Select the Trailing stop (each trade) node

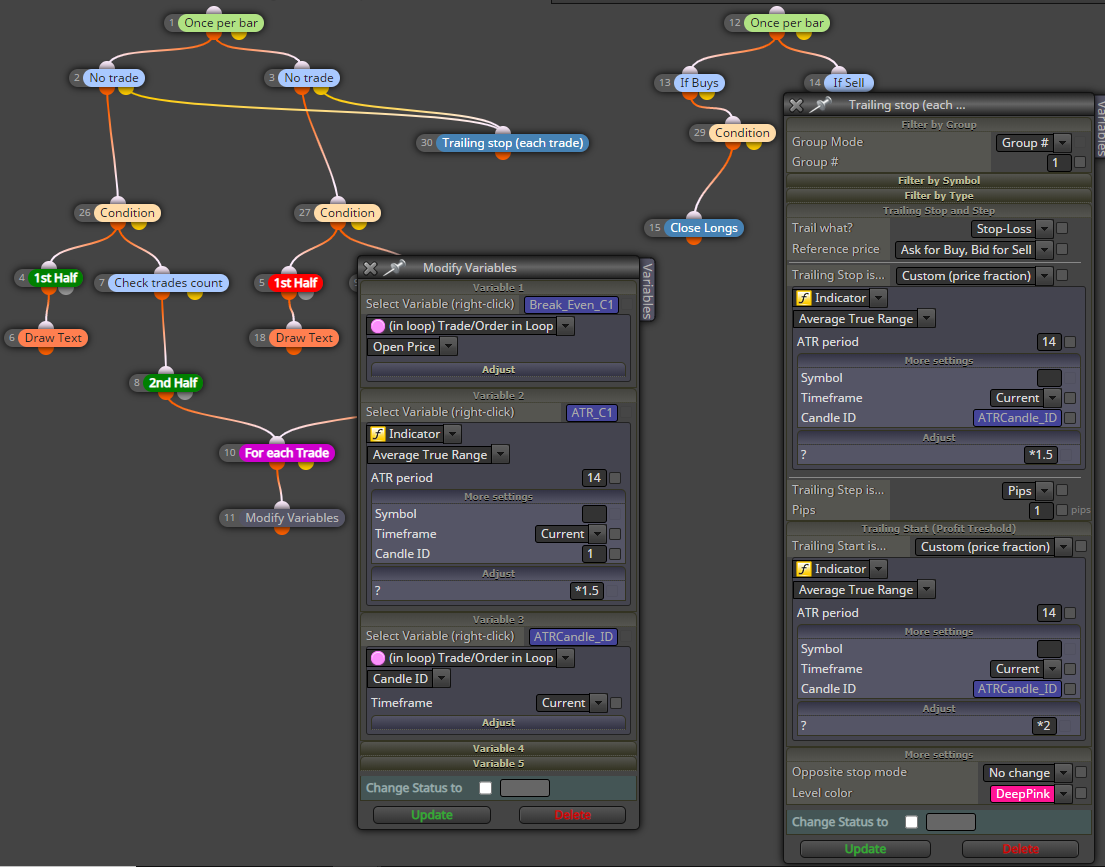point(512,143)
